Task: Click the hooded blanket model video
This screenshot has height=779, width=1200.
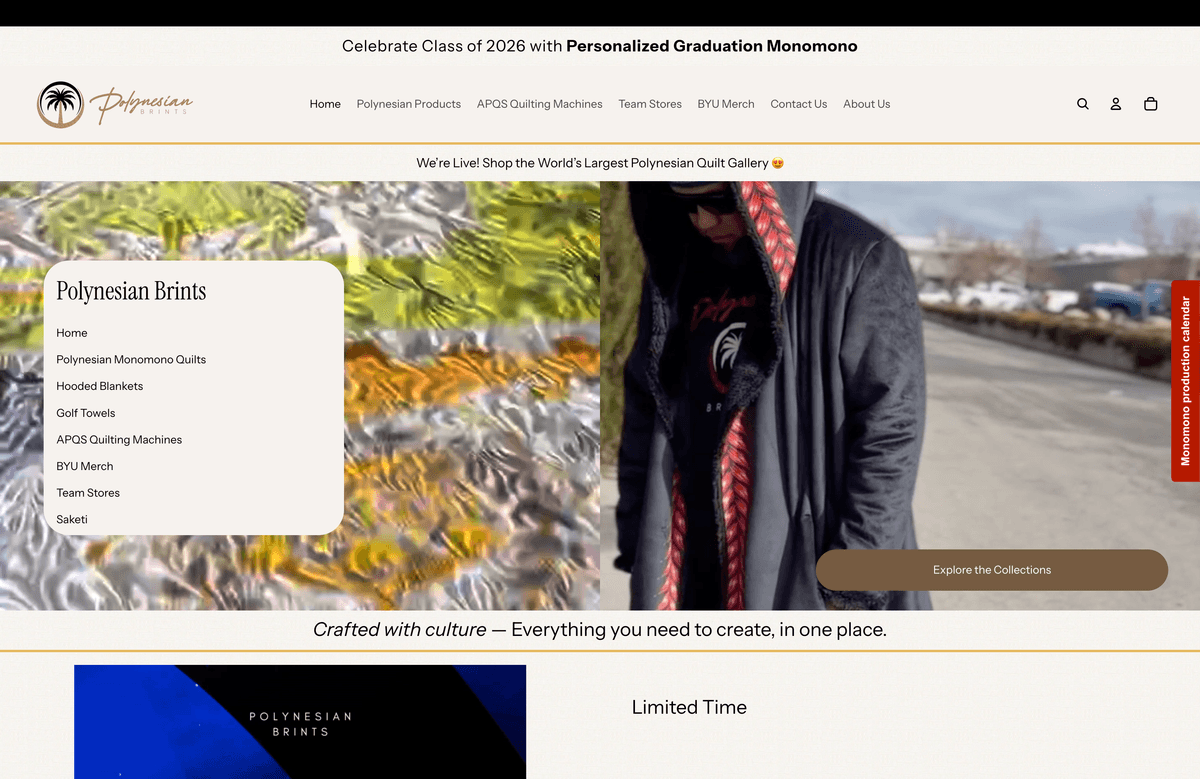Action: tap(900, 395)
